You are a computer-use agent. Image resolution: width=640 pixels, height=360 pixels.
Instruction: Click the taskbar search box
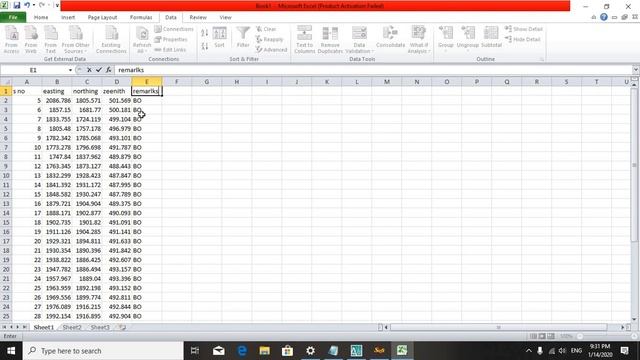click(103, 351)
